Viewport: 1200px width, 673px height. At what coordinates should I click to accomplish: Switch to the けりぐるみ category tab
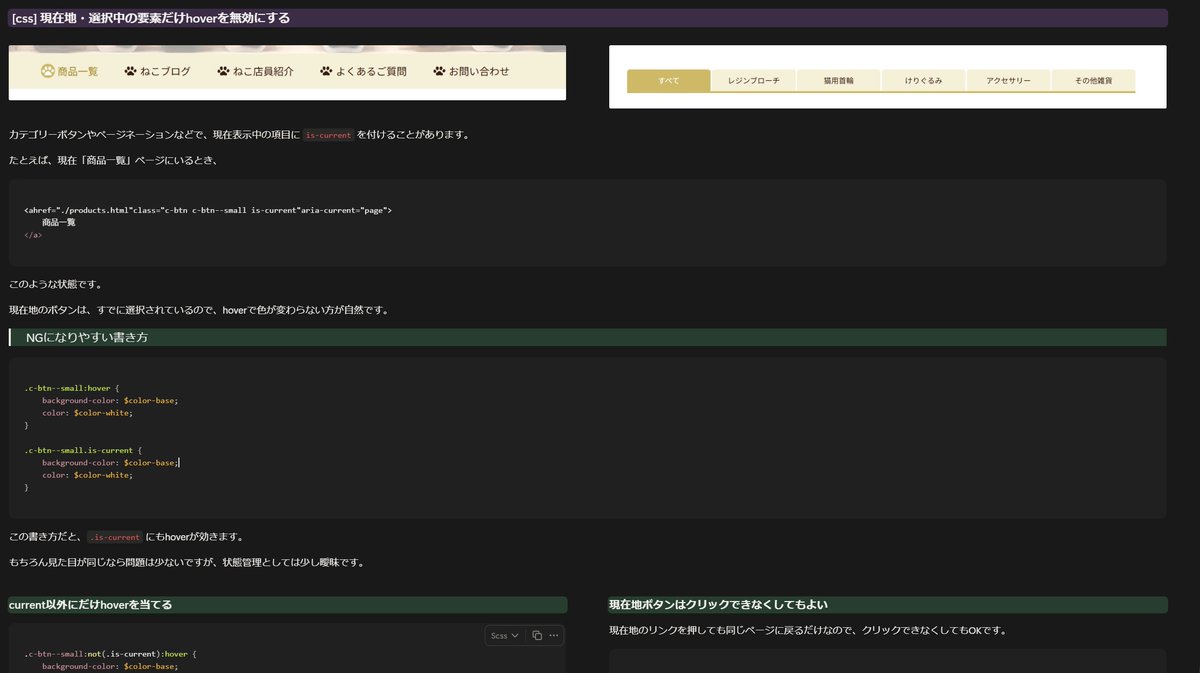click(x=923, y=80)
